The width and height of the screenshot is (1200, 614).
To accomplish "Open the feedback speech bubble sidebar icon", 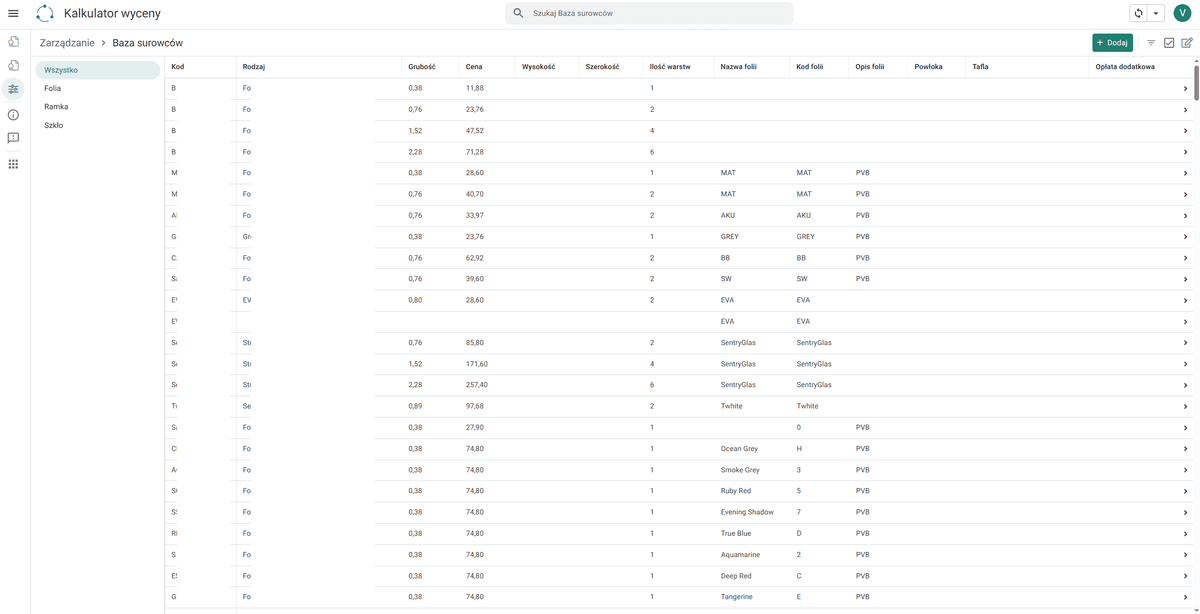I will point(13,139).
